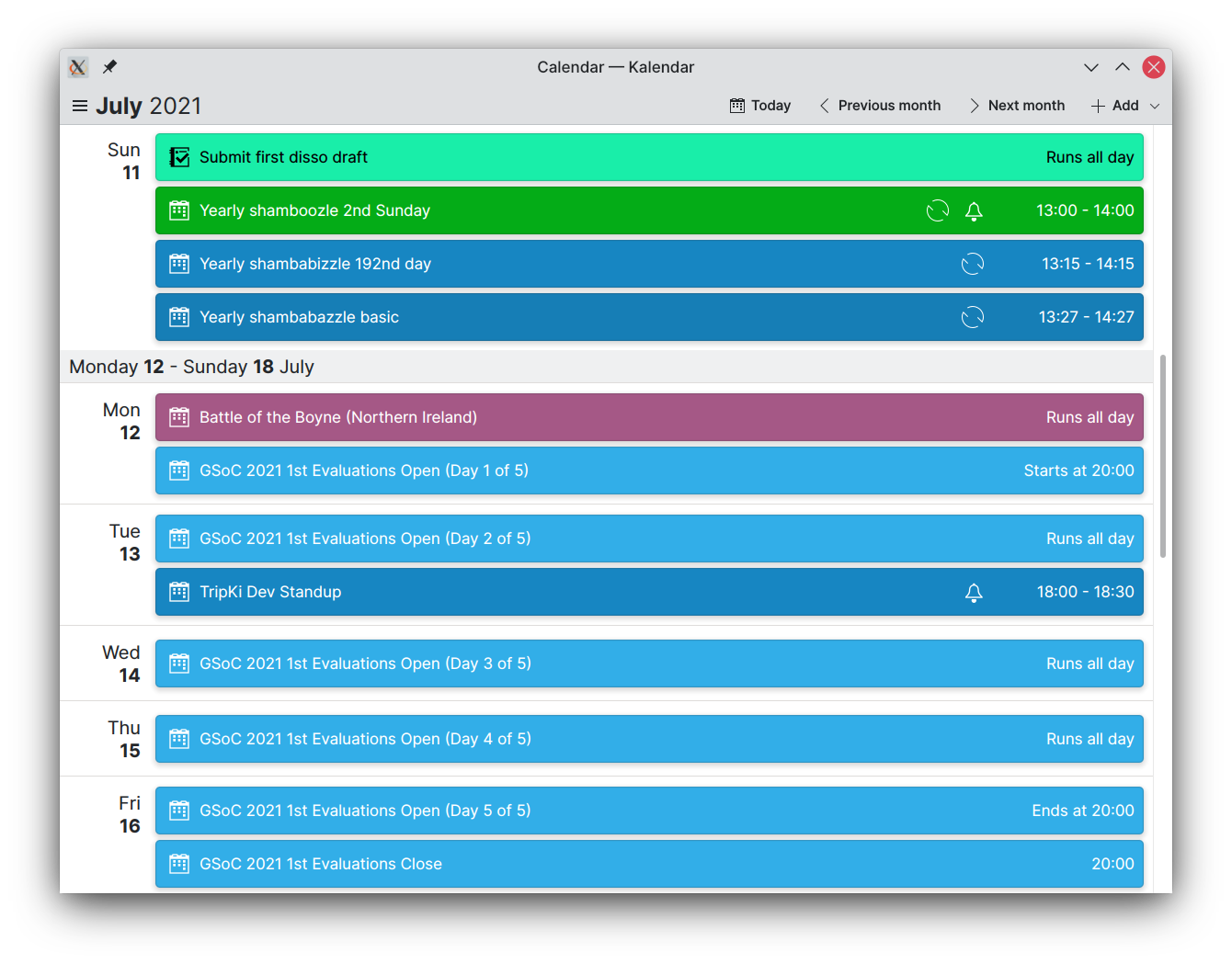Open Yearly shambabazzle basic event

(649, 317)
